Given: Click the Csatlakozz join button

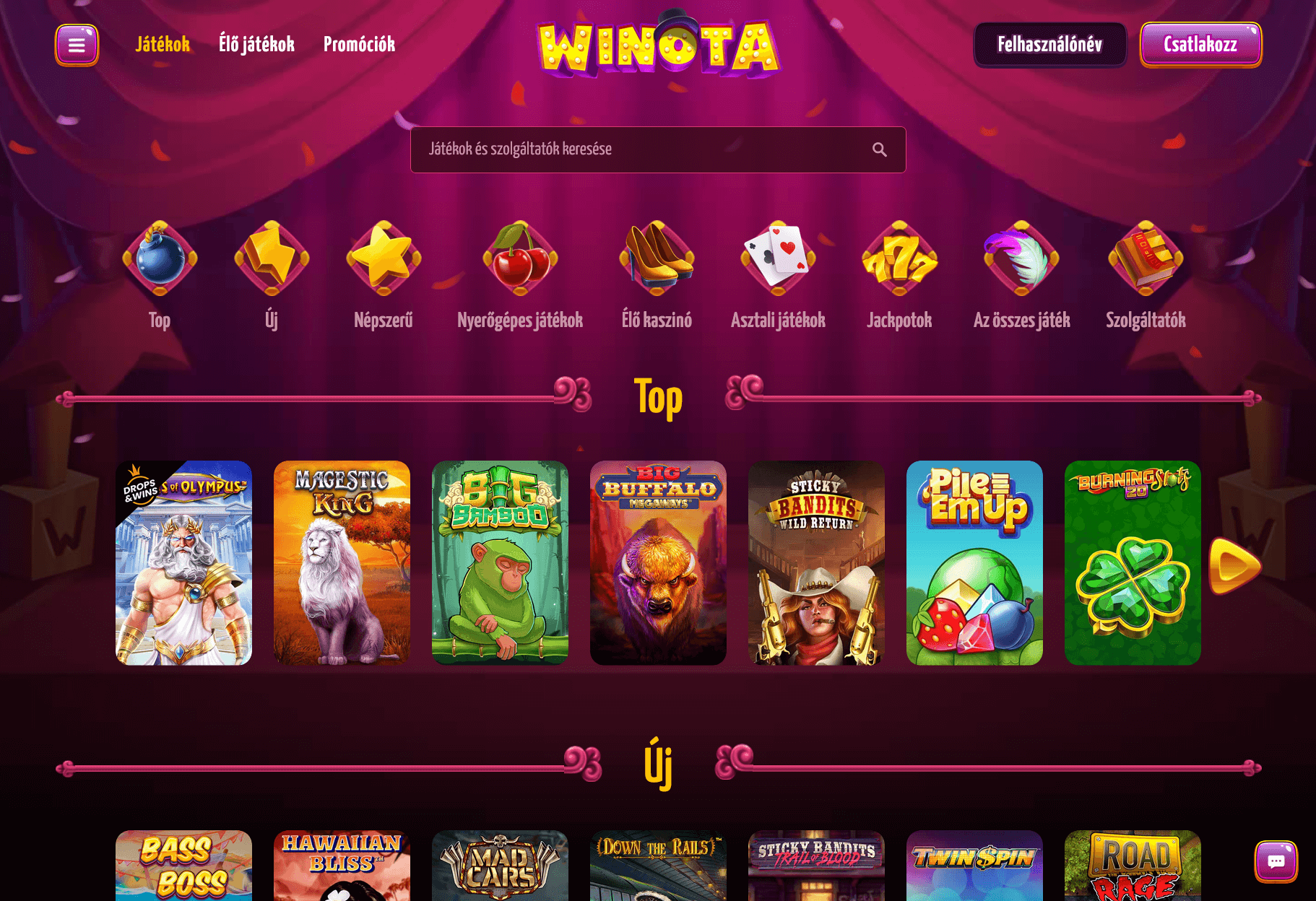Looking at the screenshot, I should 1200,45.
